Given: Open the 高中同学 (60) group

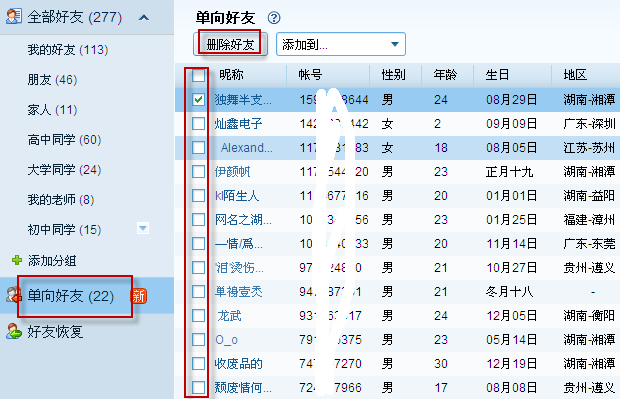Looking at the screenshot, I should [x=64, y=140].
